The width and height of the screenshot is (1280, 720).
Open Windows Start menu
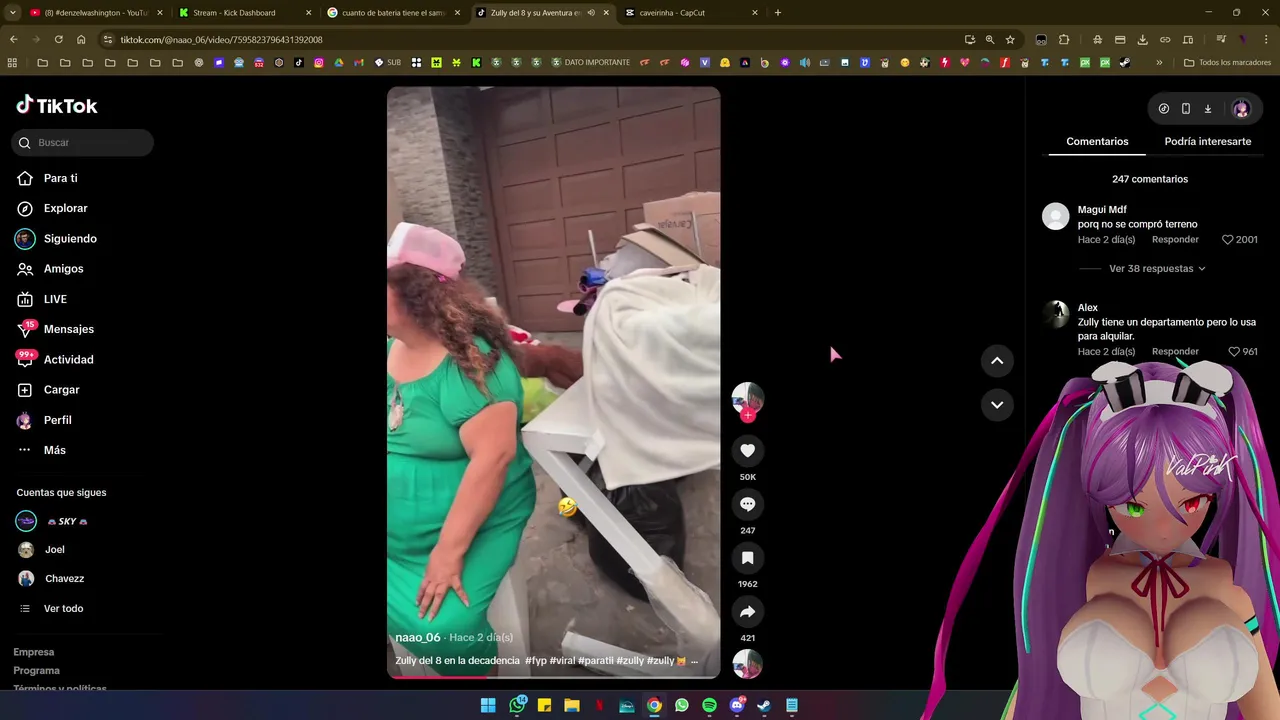tap(488, 706)
